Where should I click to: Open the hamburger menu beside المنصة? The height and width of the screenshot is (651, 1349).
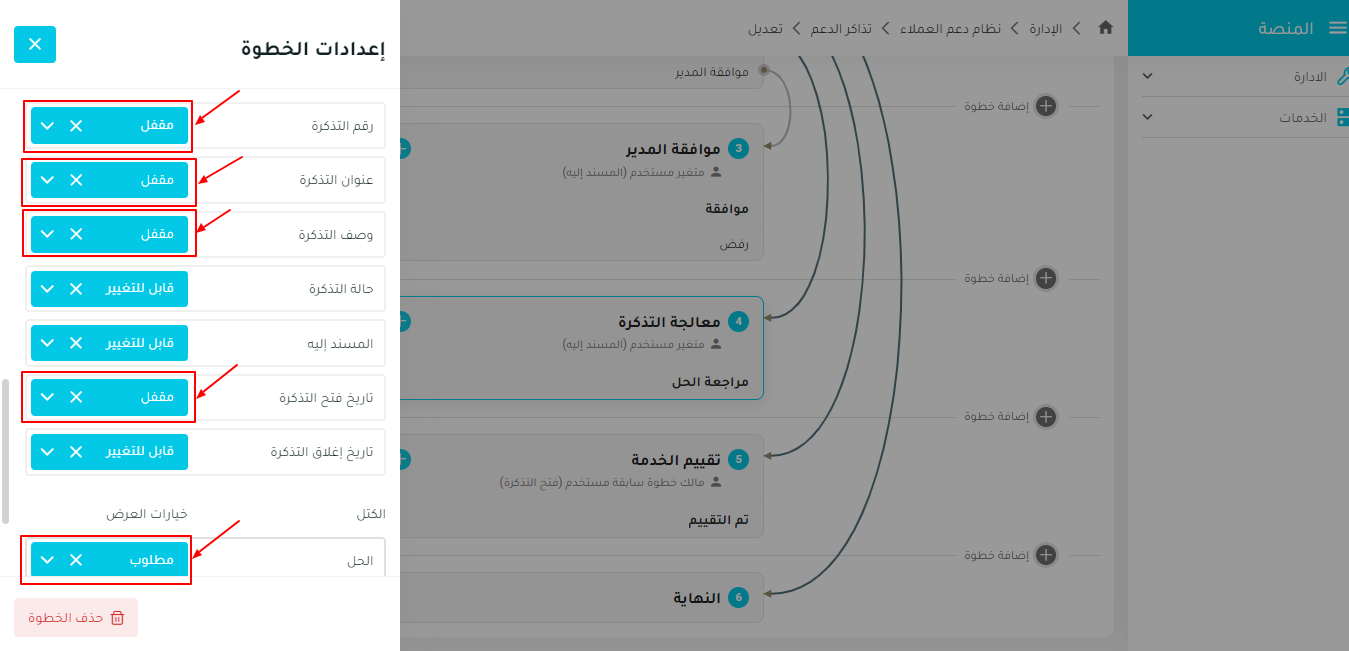(x=1337, y=28)
